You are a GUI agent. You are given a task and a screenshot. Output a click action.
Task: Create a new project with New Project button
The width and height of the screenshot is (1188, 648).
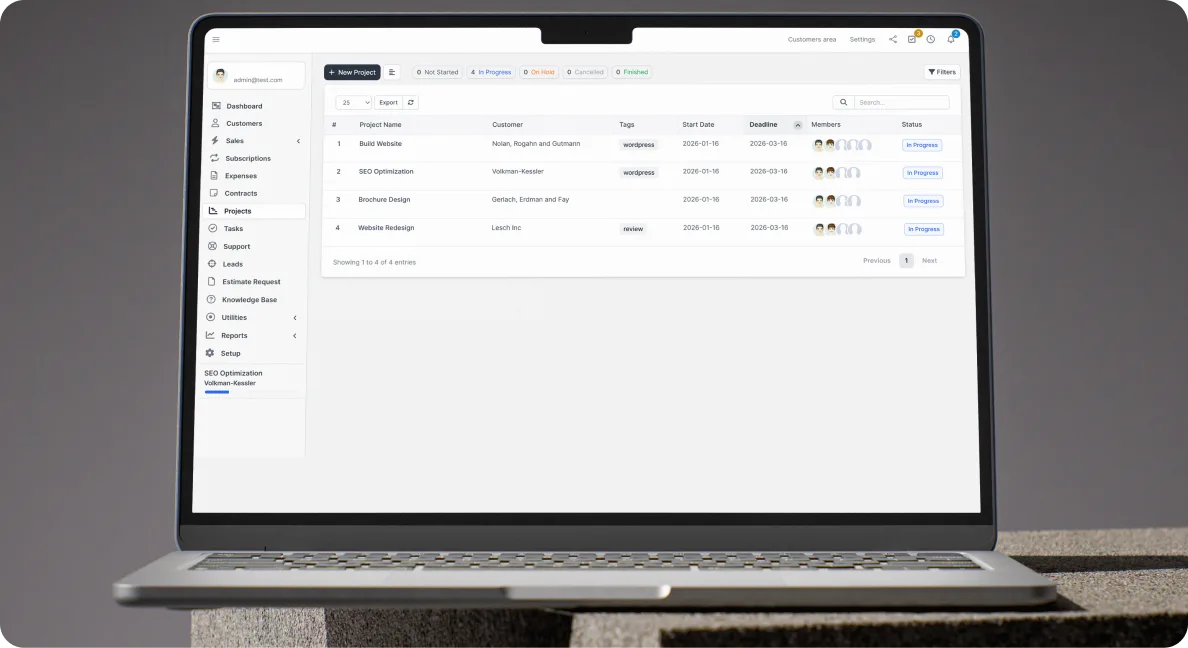[x=351, y=72]
